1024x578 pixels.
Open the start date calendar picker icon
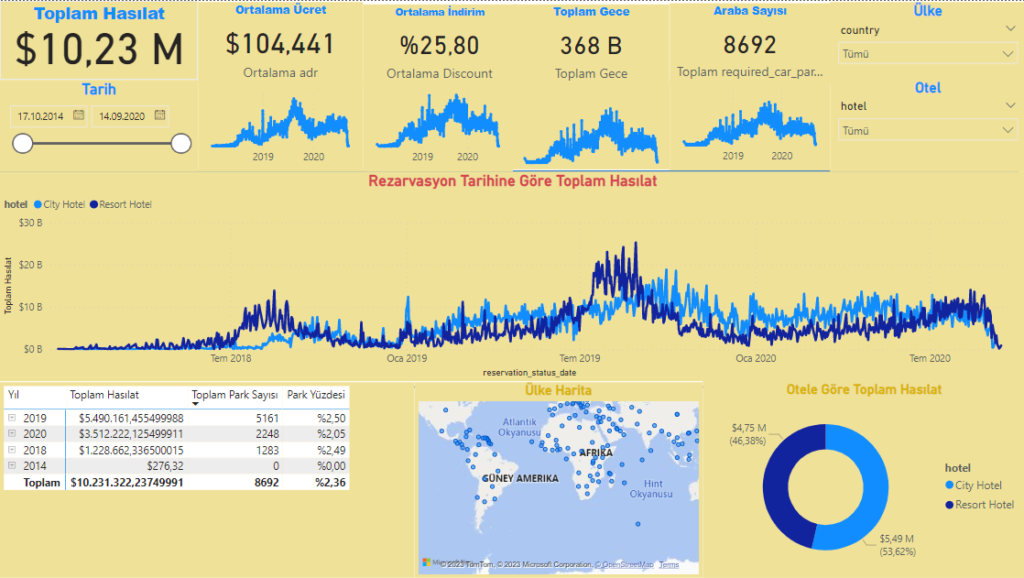(x=78, y=116)
